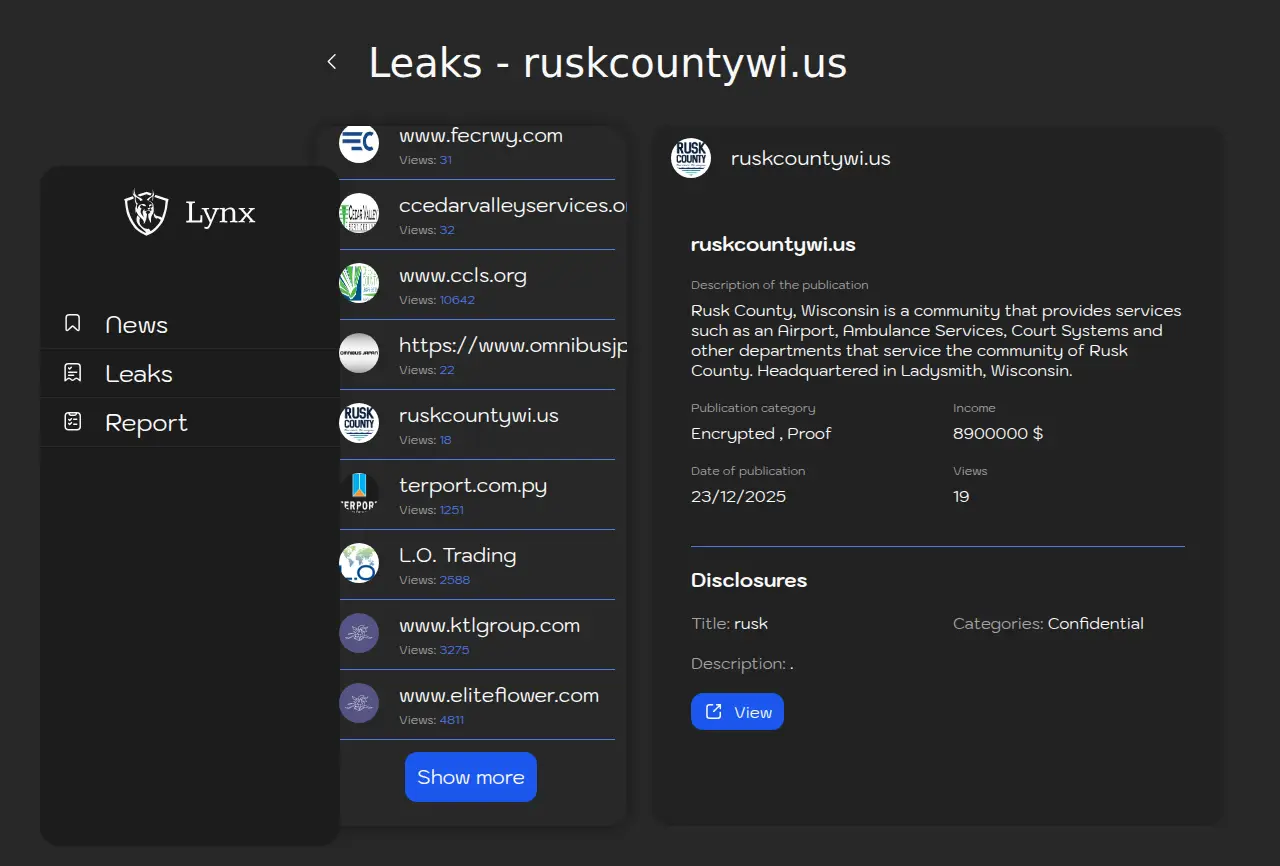Image resolution: width=1280 pixels, height=866 pixels.
Task: Click the www.ktlgroup.com placeholder icon
Action: coord(359,633)
